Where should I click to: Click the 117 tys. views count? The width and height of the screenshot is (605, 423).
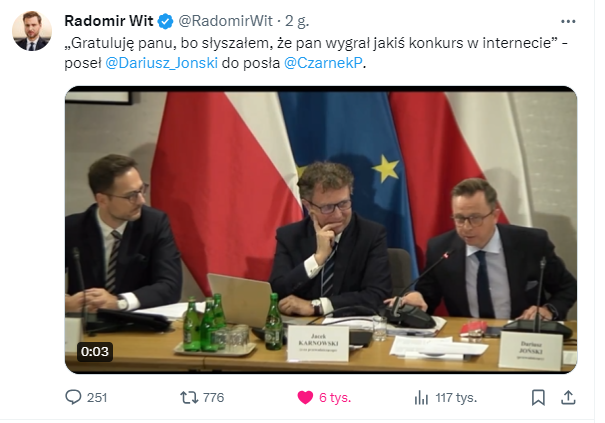[x=456, y=398]
